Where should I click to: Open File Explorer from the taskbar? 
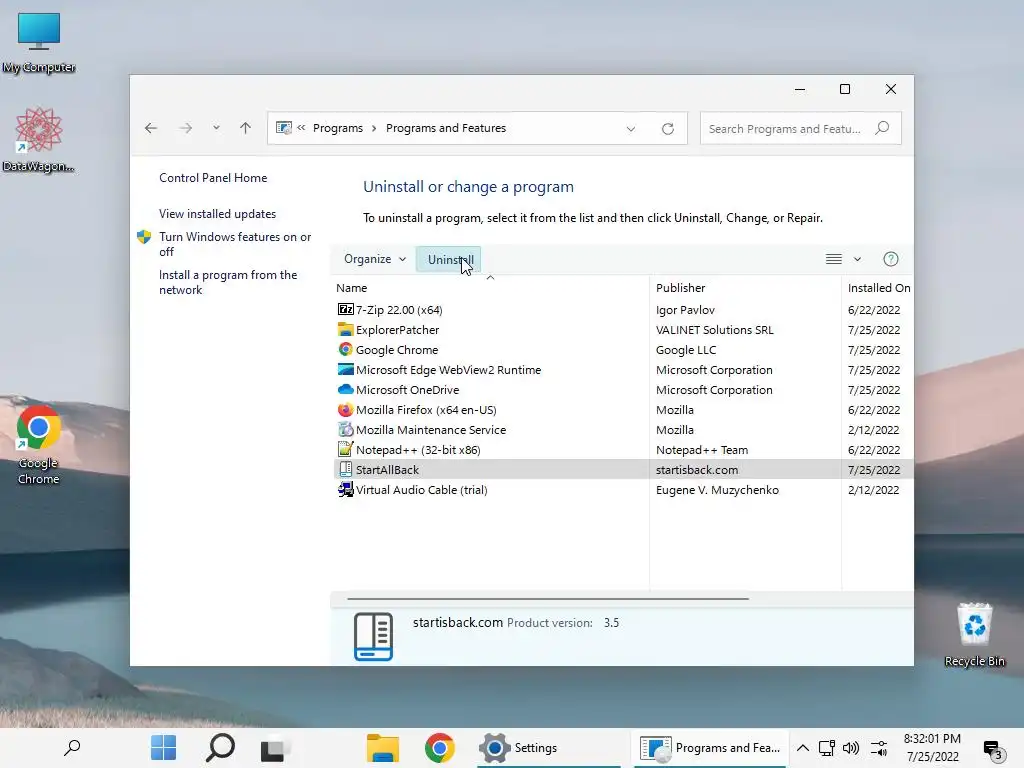pyautogui.click(x=383, y=748)
